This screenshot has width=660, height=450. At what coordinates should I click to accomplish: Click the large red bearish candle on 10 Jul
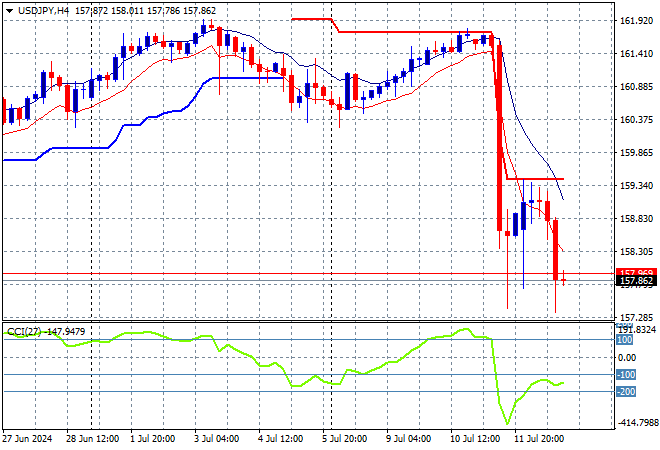(499, 137)
